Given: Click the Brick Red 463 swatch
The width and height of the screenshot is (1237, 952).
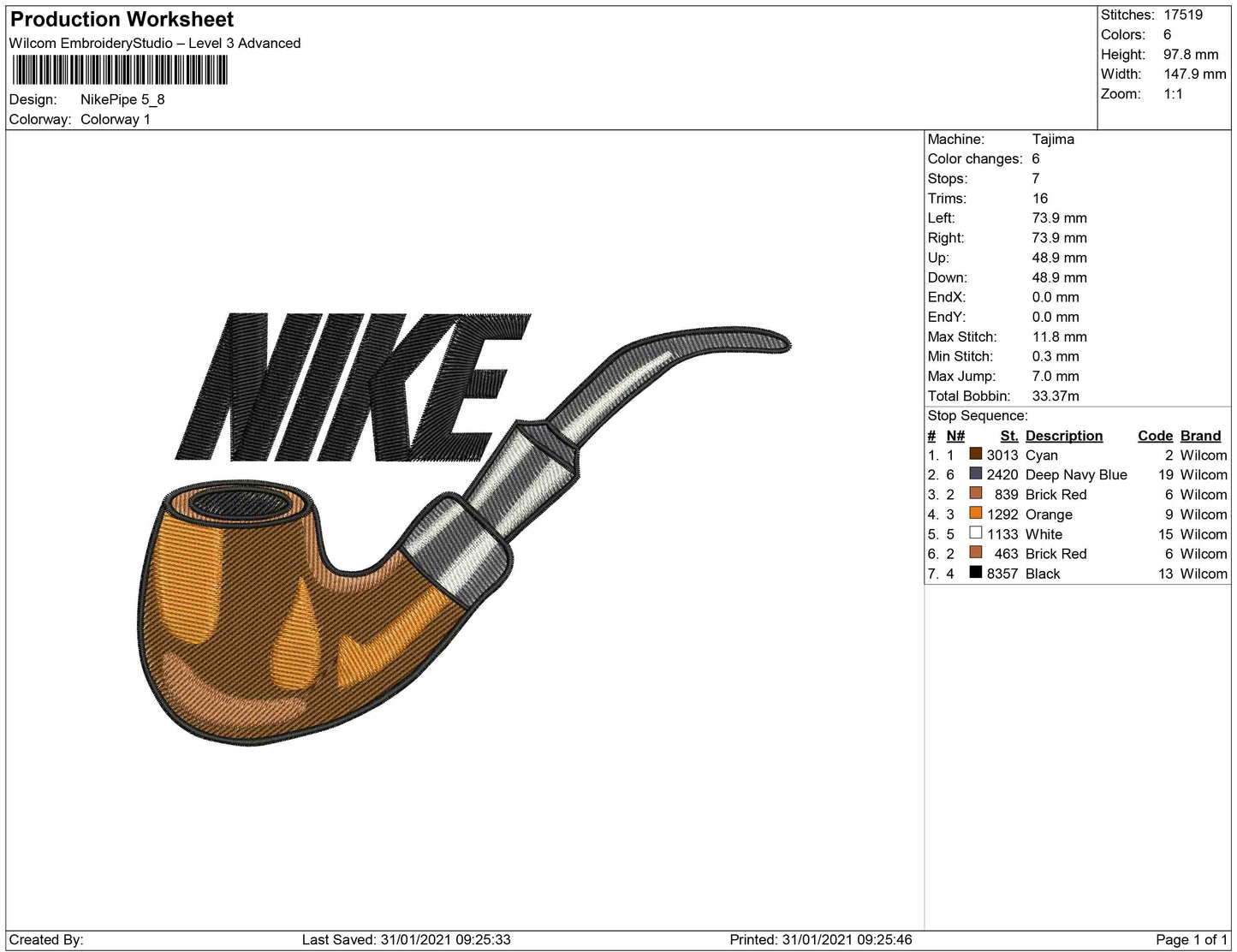Looking at the screenshot, I should point(975,553).
